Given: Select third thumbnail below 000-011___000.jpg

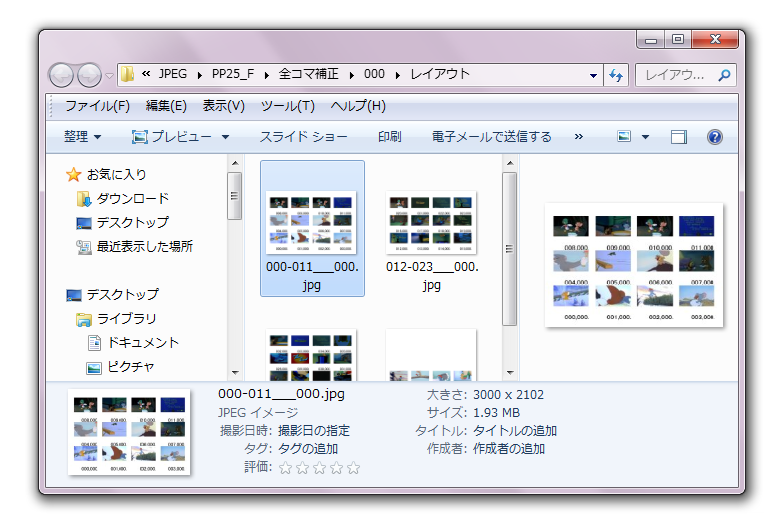Looking at the screenshot, I should pyautogui.click(x=311, y=355).
